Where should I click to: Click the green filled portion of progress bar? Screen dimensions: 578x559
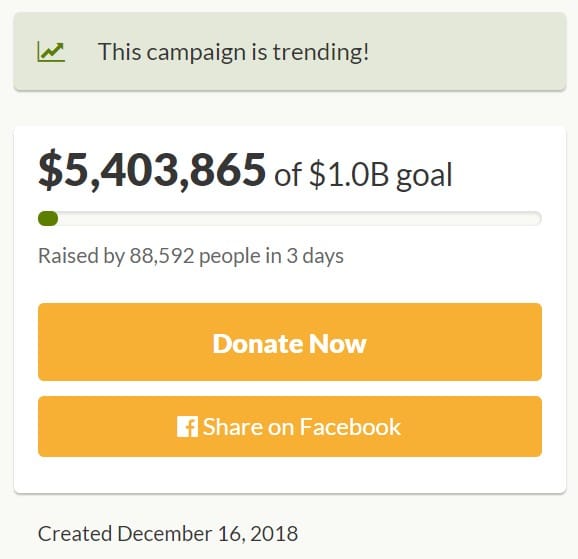[x=48, y=219]
